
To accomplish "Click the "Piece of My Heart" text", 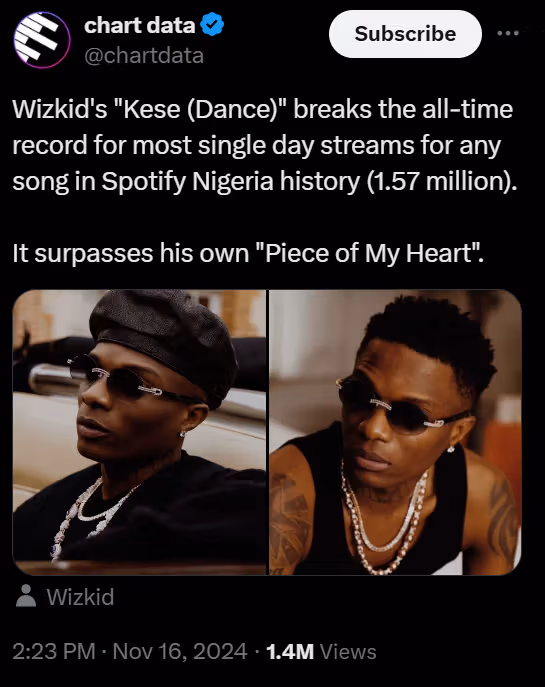I will (369, 254).
